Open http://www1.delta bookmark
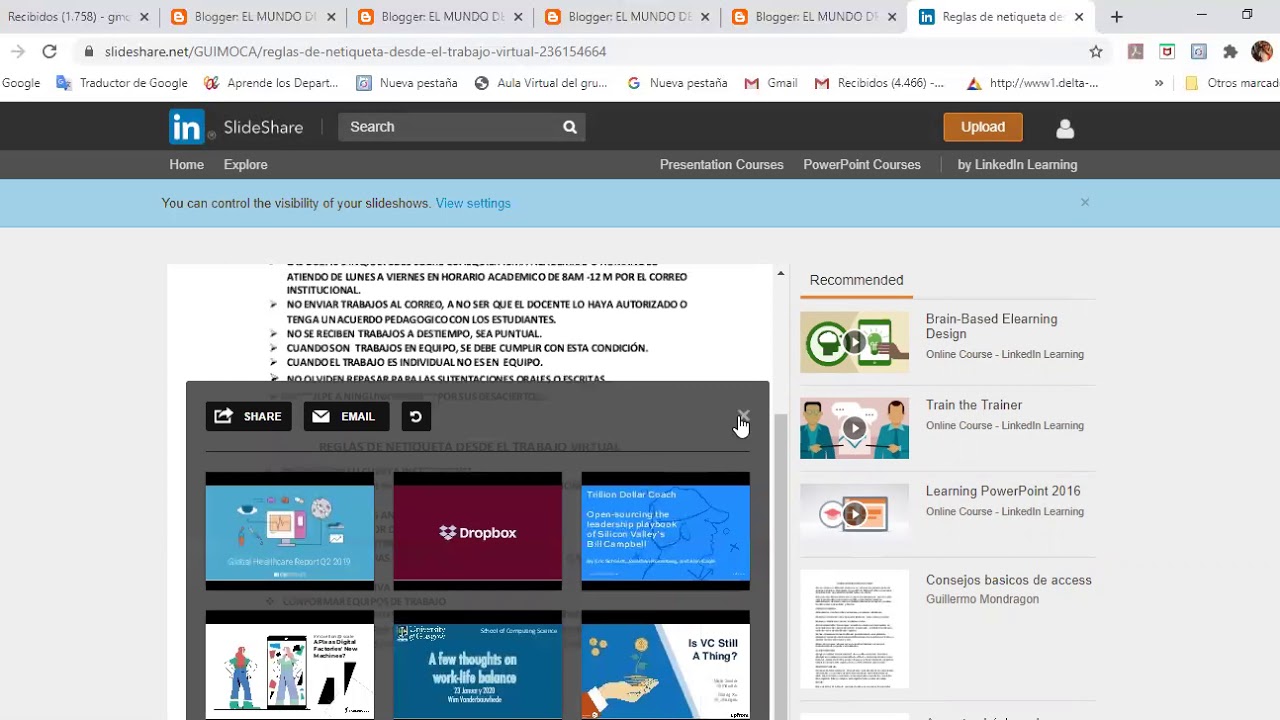Screen dimensions: 1280x720 click(1033, 83)
